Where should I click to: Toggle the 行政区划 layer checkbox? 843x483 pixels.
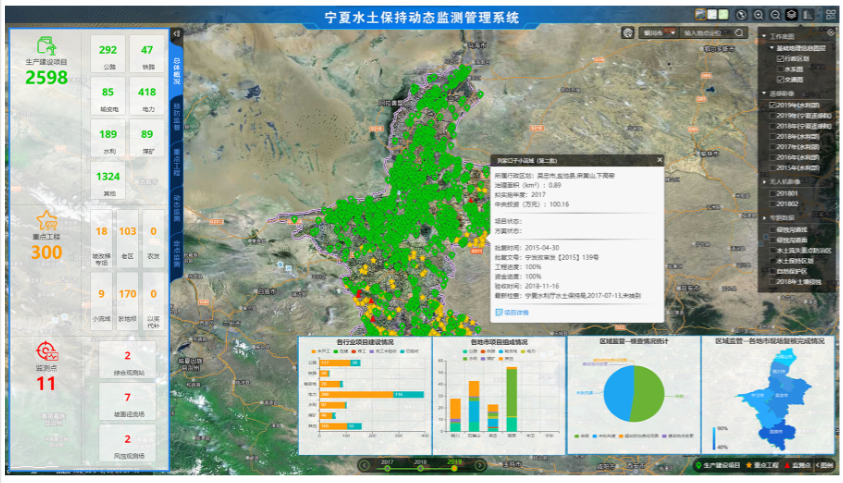pos(780,57)
